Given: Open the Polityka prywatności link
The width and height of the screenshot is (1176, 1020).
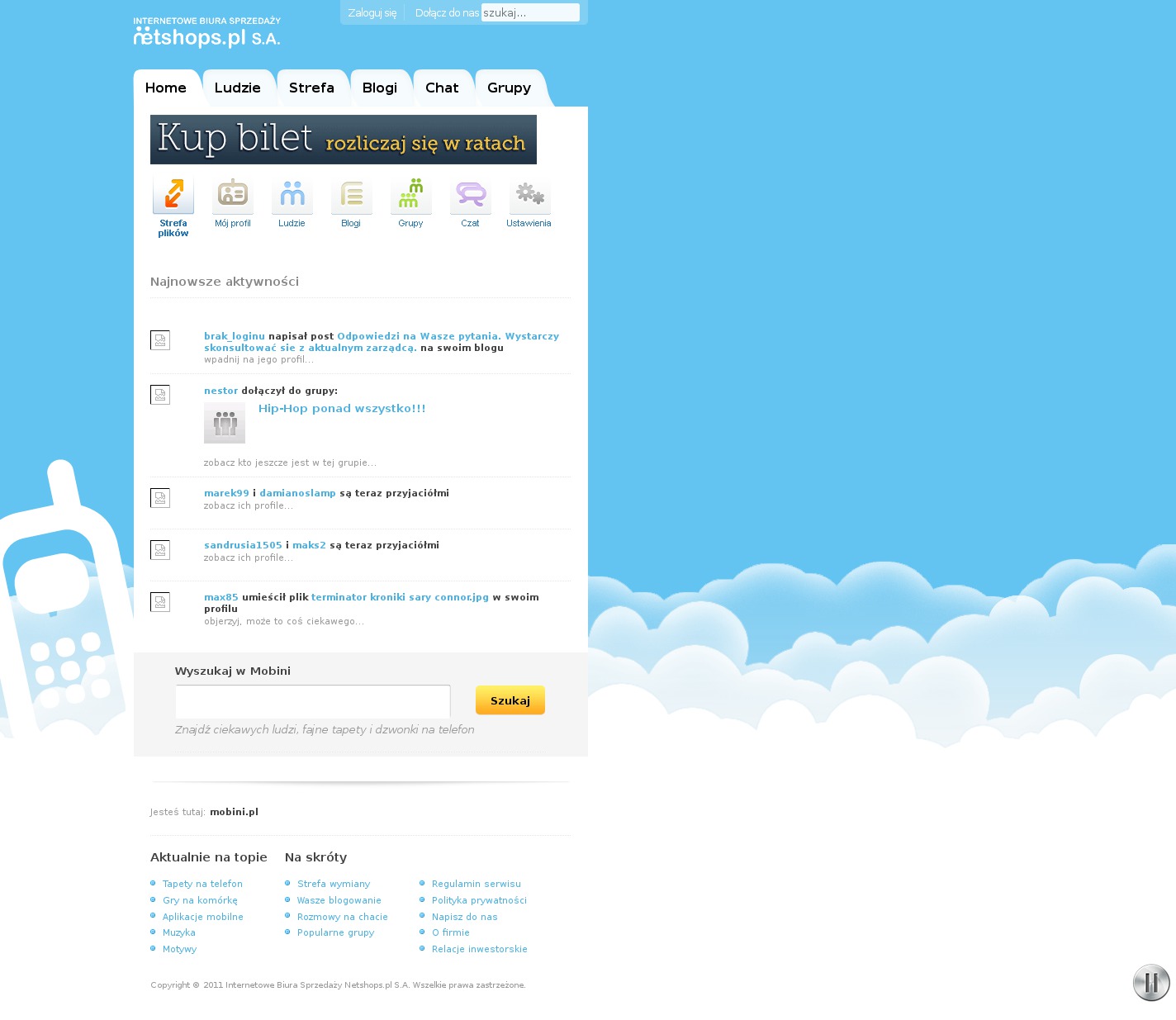Looking at the screenshot, I should click(x=479, y=900).
